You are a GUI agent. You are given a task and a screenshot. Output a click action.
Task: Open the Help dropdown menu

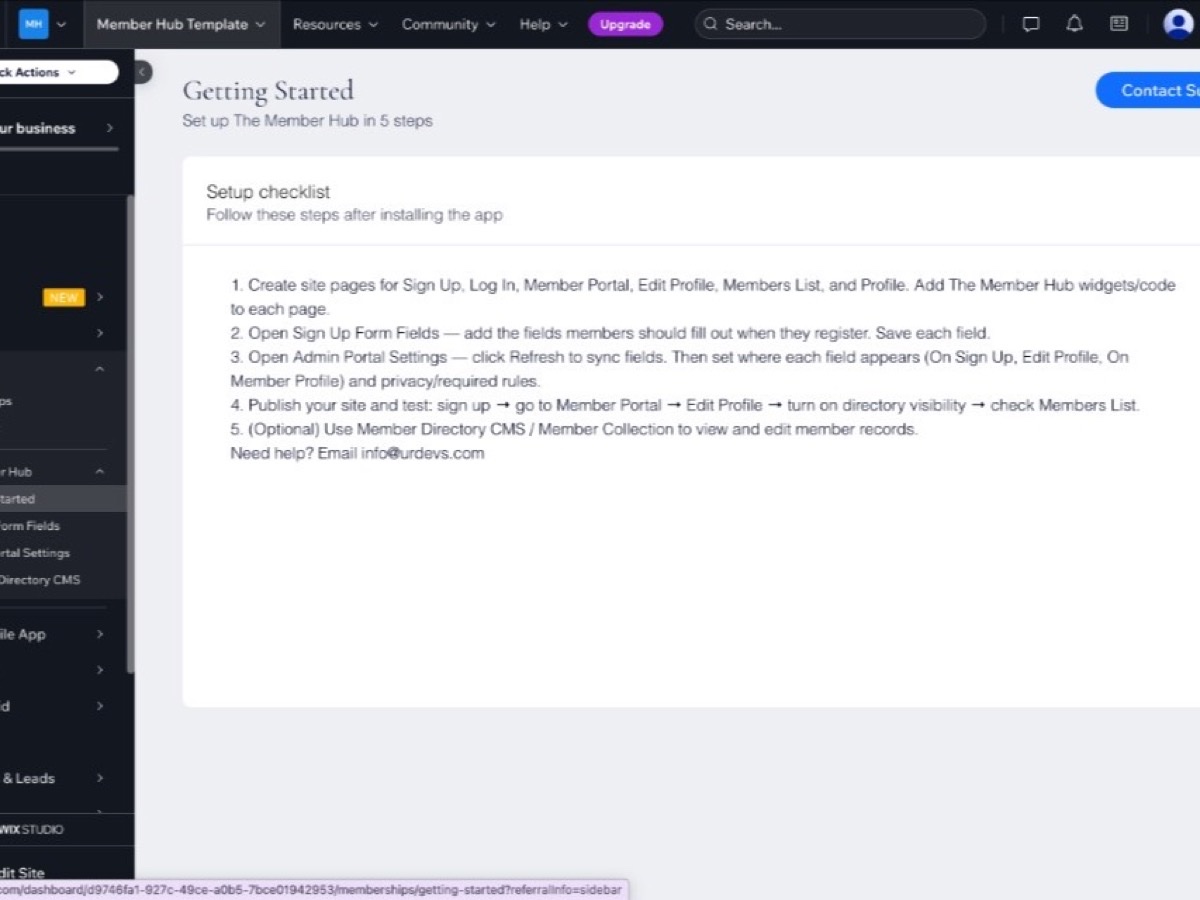coord(543,24)
